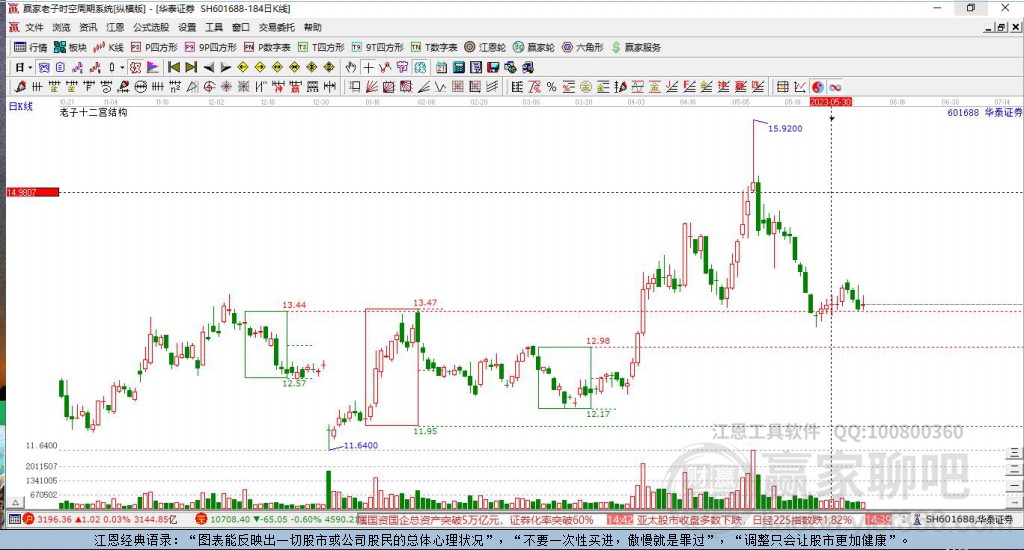The height and width of the screenshot is (550, 1024).
Task: Click the 15.9200 peak price label
Action: click(785, 129)
